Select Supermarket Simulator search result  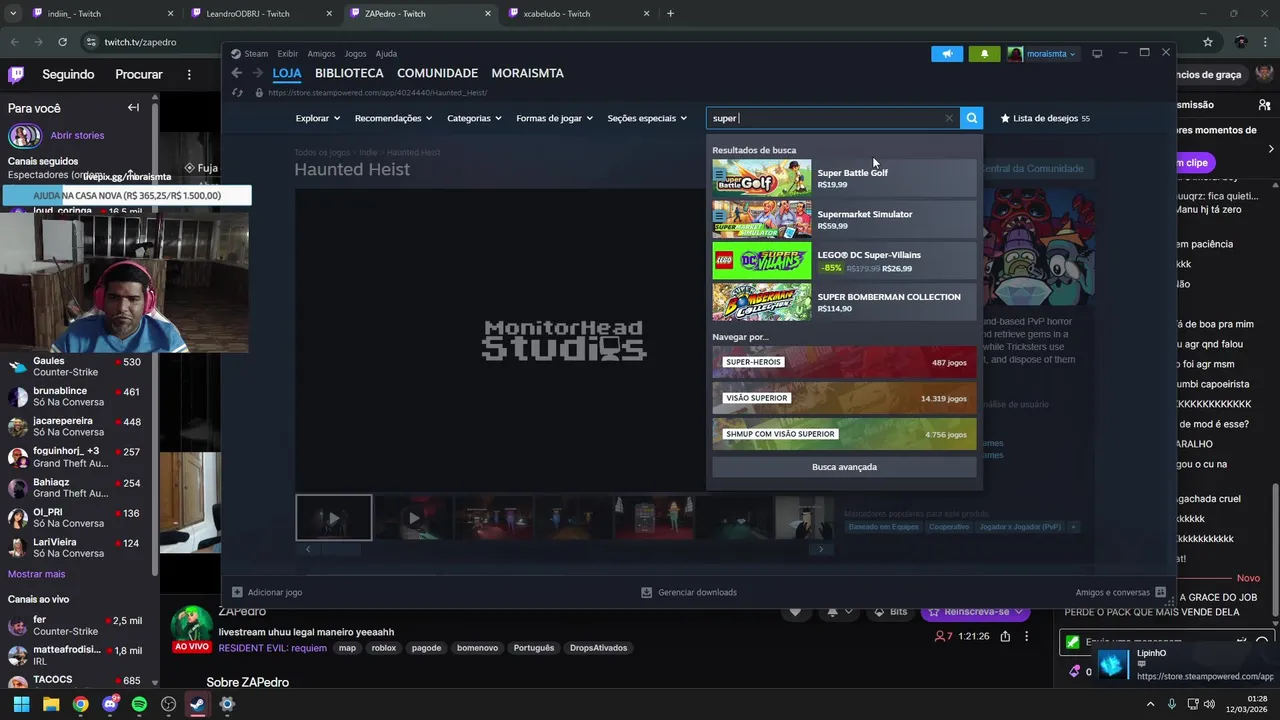[x=844, y=219]
